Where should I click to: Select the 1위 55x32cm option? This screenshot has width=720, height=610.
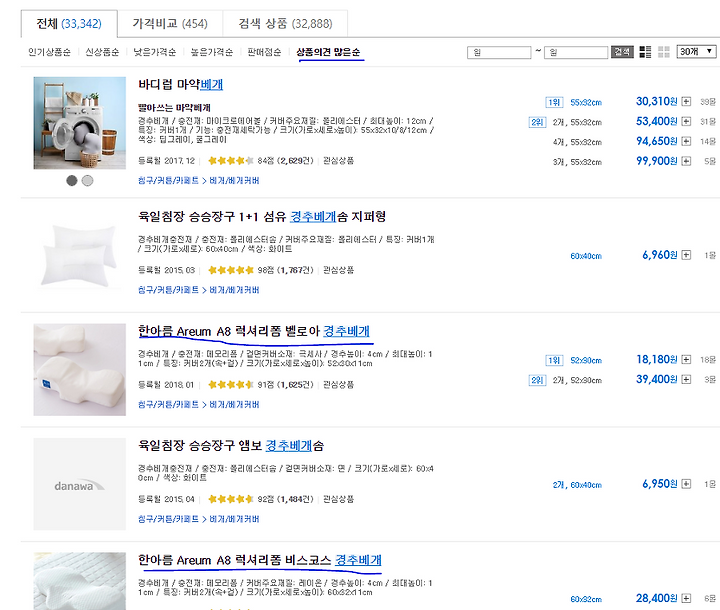[x=585, y=102]
